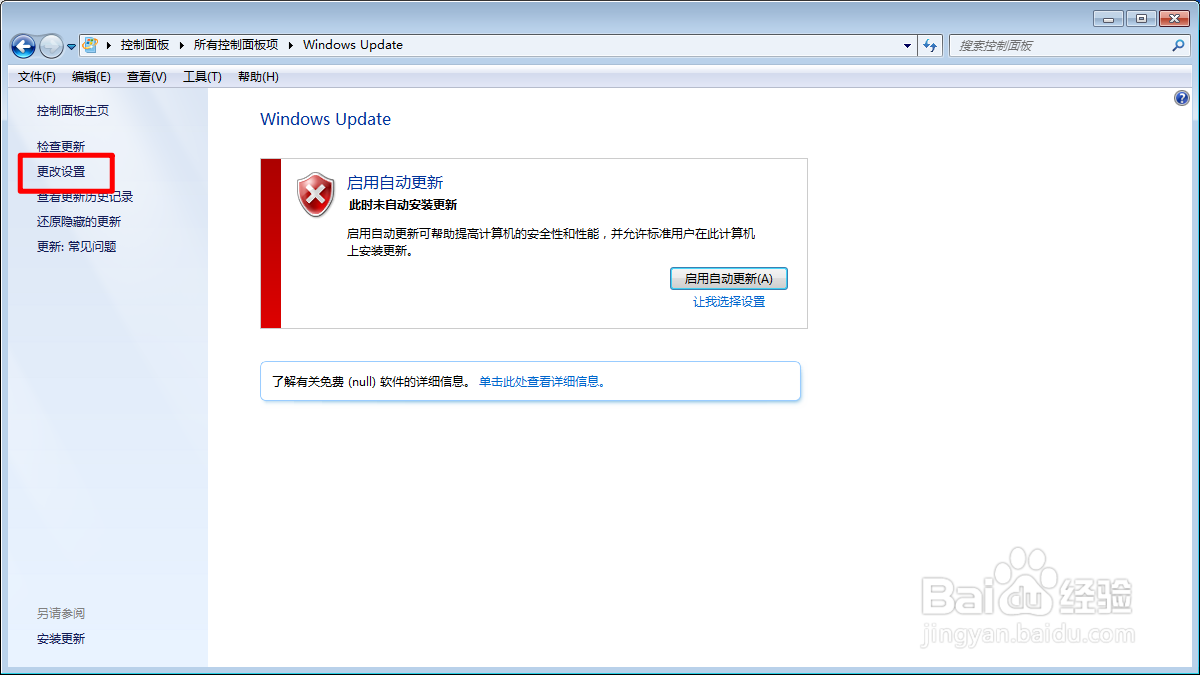Viewport: 1200px width, 675px height.
Task: Click the refresh button next to address bar
Action: [x=931, y=46]
